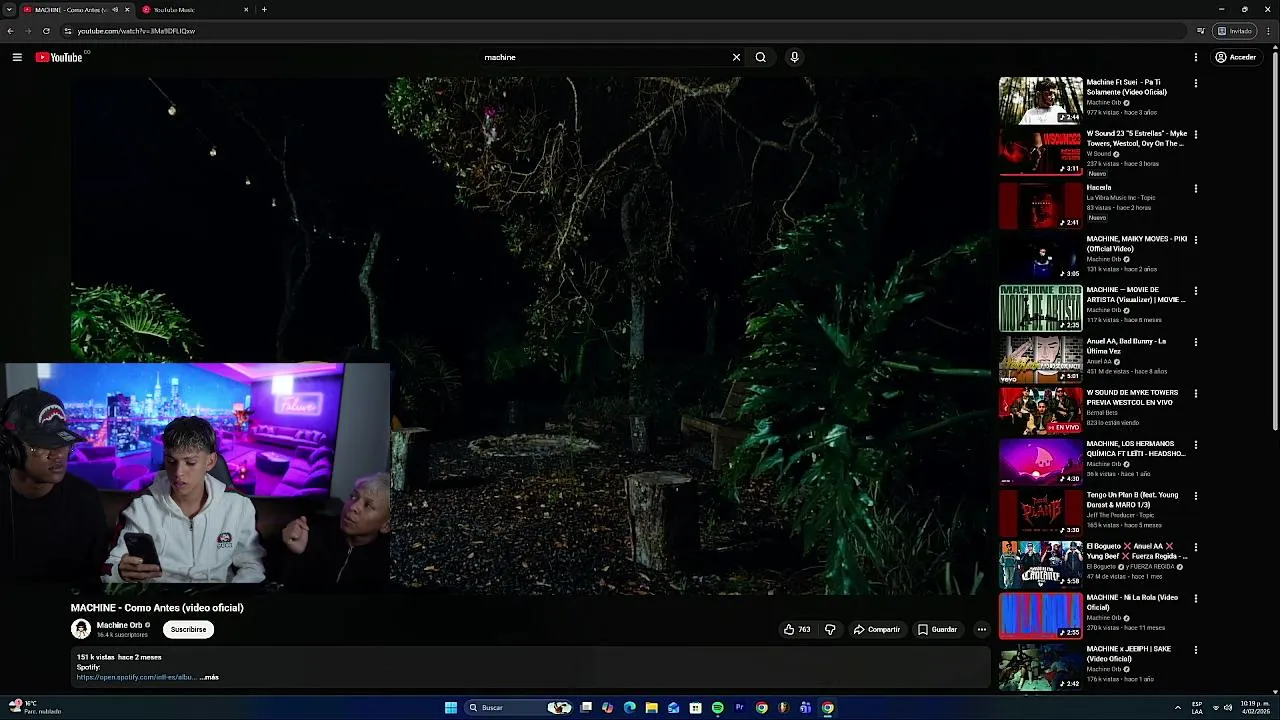Open YouTube settings three-dot menu in header

coord(1195,57)
